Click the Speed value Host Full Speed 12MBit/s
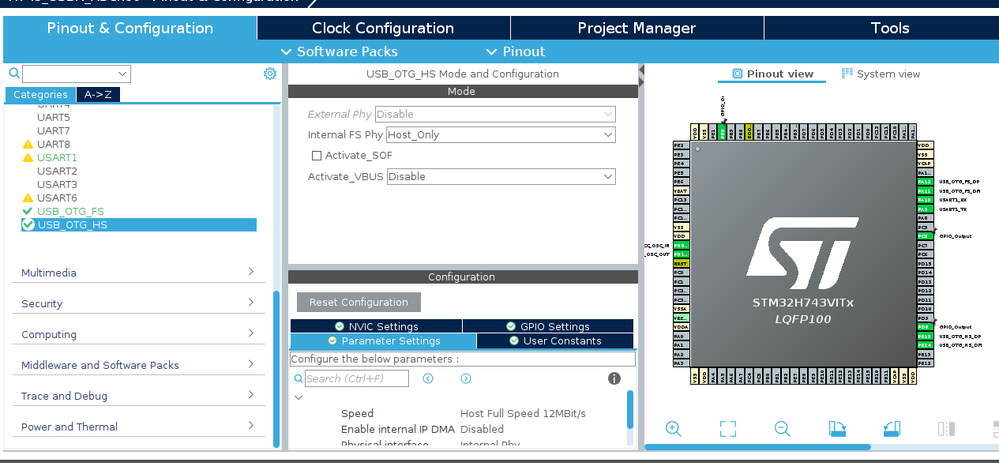Viewport: 999px width, 463px height. pyautogui.click(x=522, y=413)
